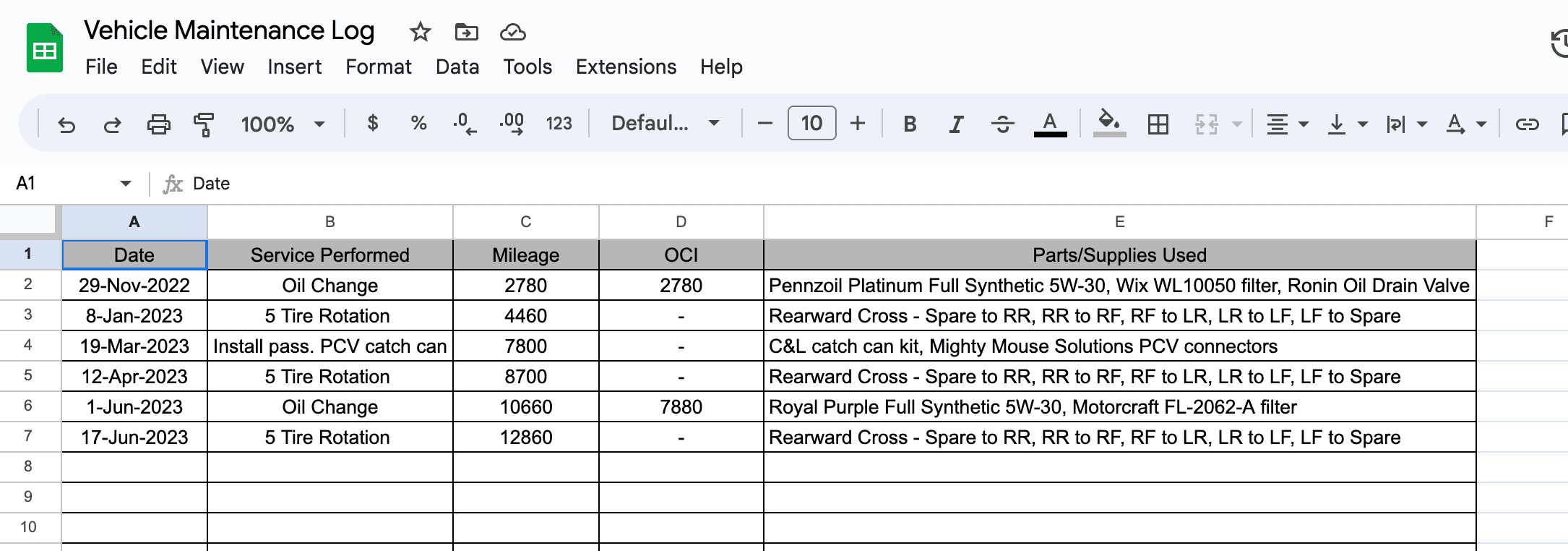Expand the merge cells dropdown arrow

point(1237,124)
